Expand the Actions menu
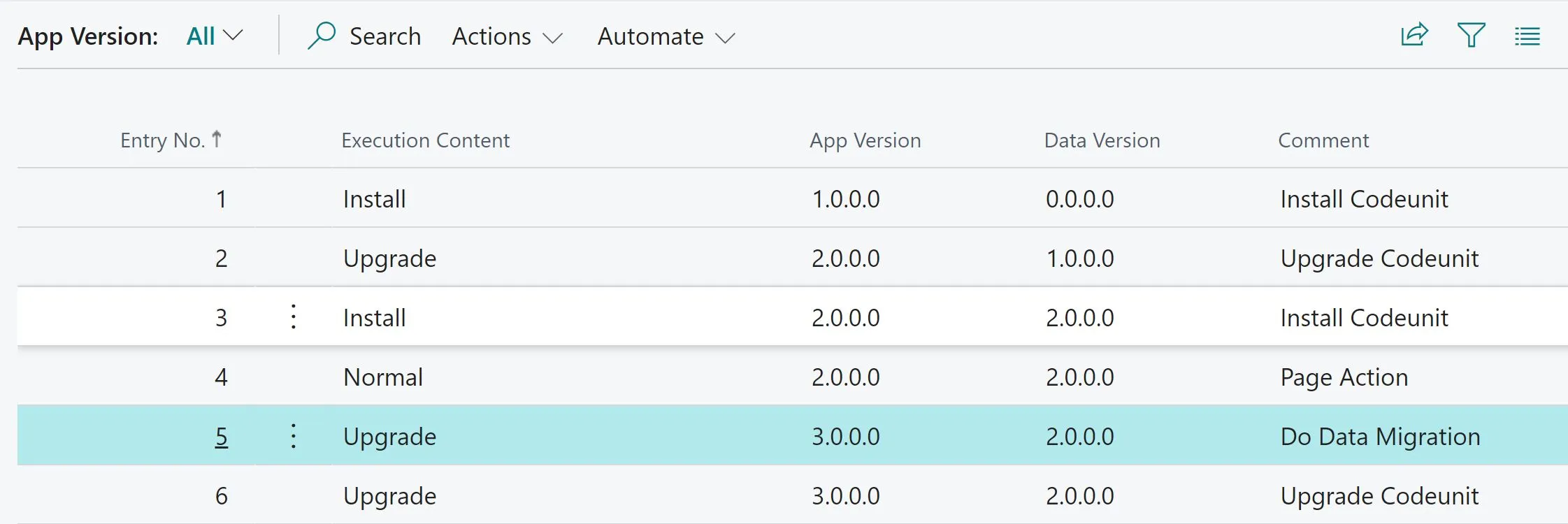 coord(507,36)
